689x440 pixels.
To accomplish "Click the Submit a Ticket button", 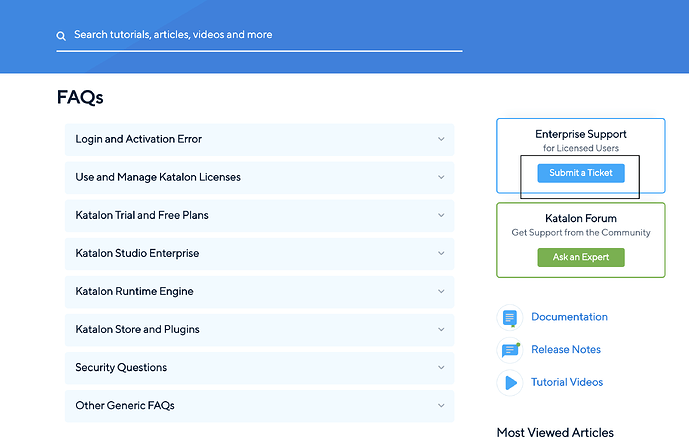I will (581, 173).
